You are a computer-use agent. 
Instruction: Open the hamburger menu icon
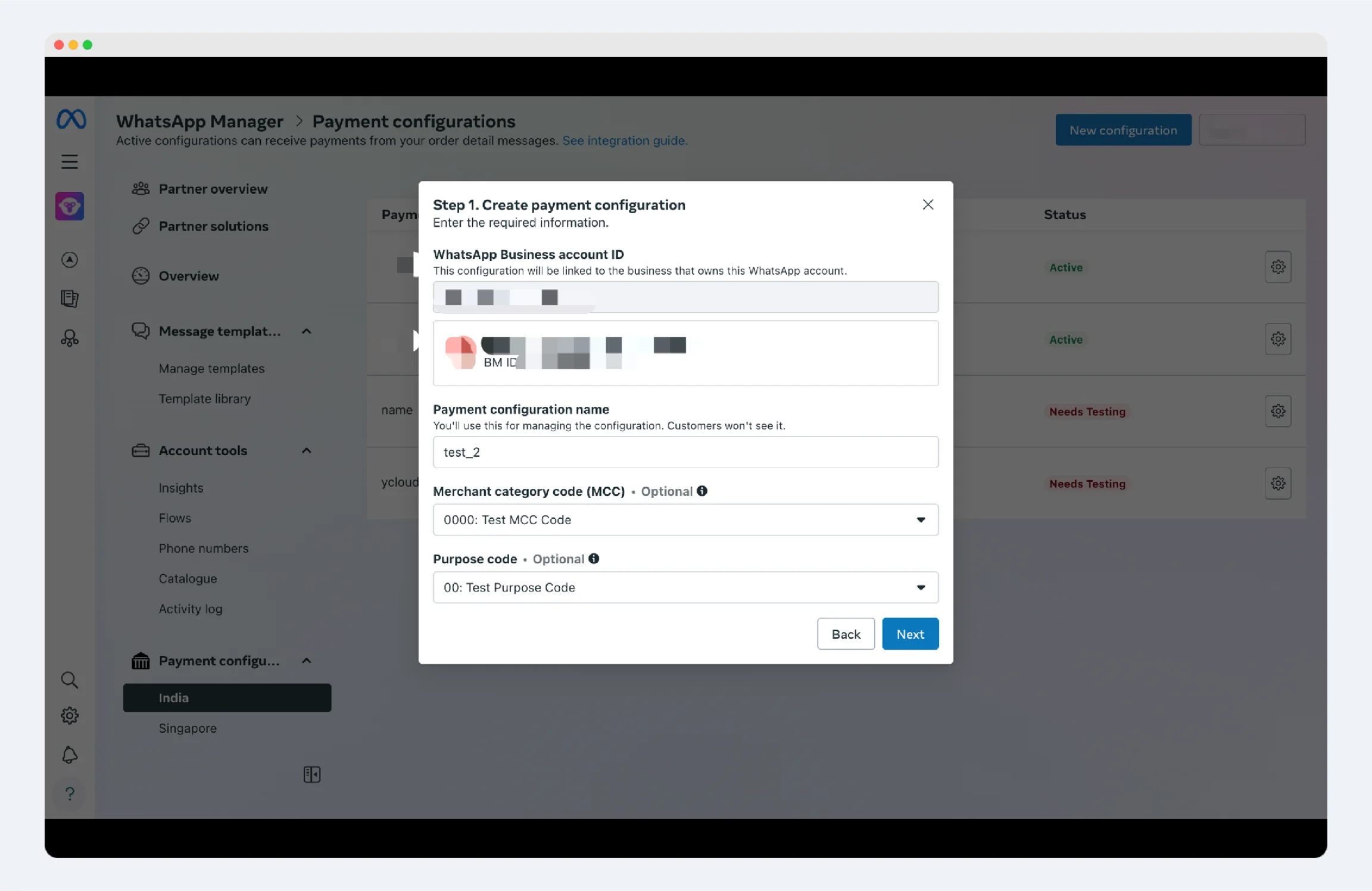(x=70, y=162)
